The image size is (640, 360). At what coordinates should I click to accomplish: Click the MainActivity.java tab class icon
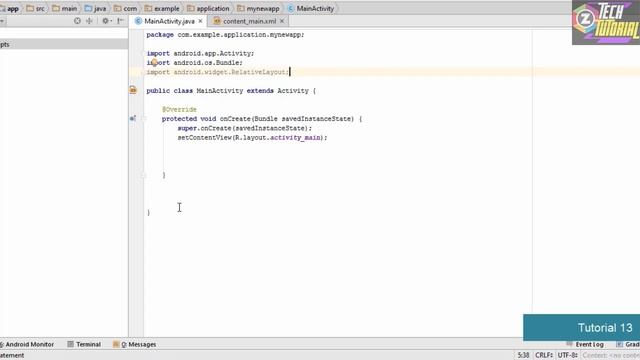point(138,21)
